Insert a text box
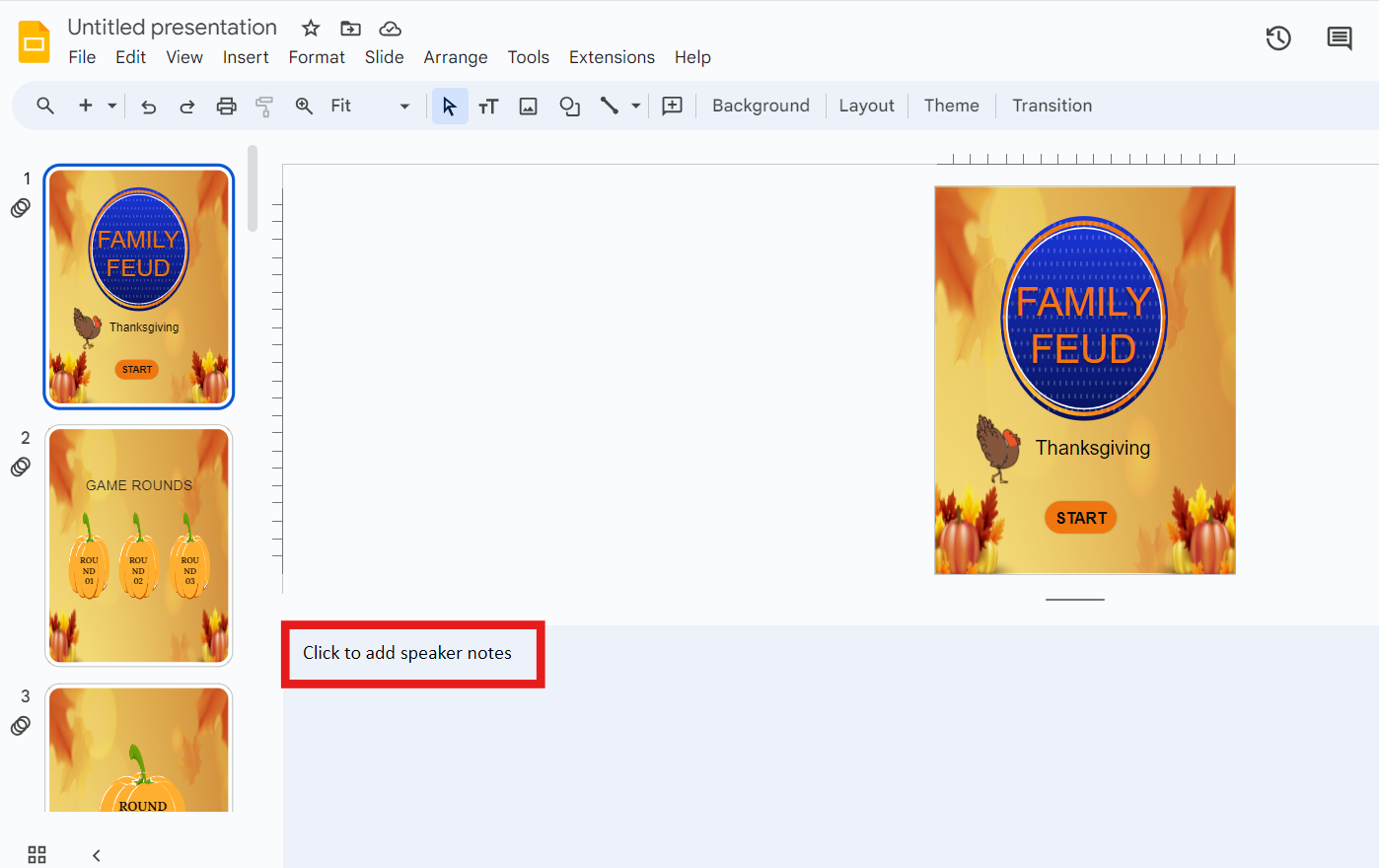This screenshot has width=1379, height=868. pos(488,106)
